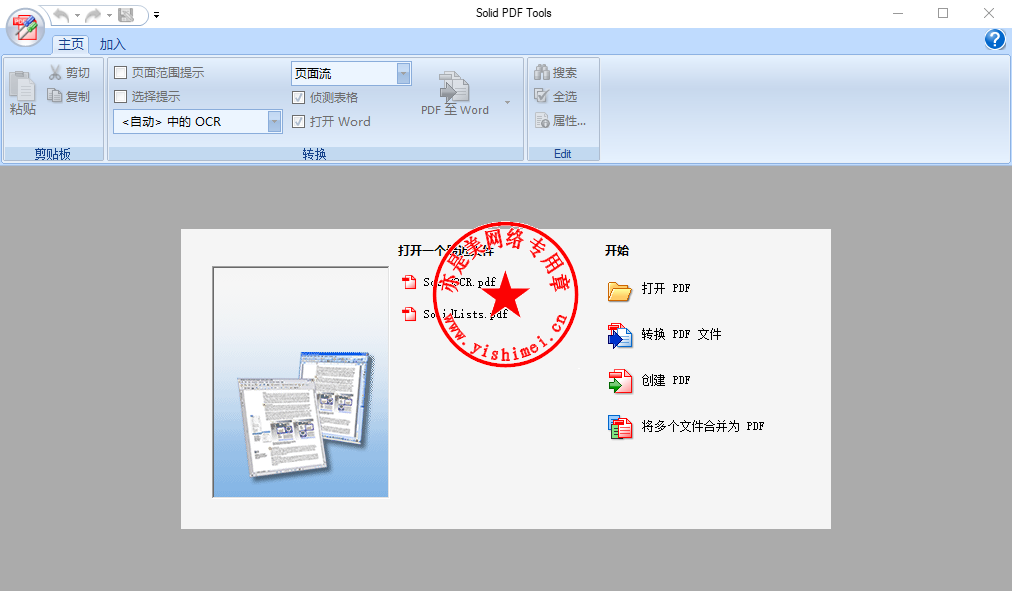Click the 开始 heading text
This screenshot has width=1012, height=591.
[617, 250]
